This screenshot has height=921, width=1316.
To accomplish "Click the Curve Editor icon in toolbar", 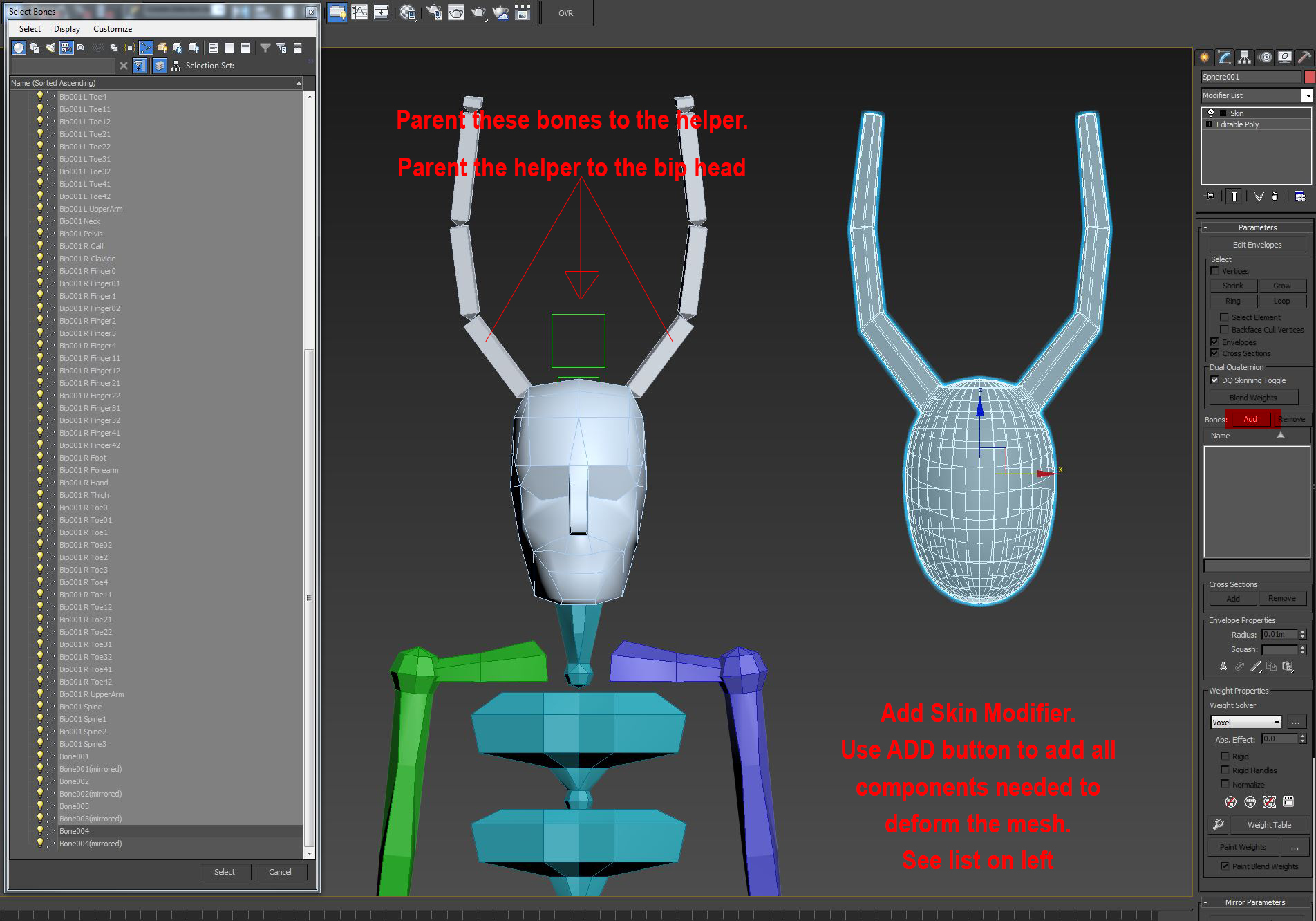I will click(361, 12).
